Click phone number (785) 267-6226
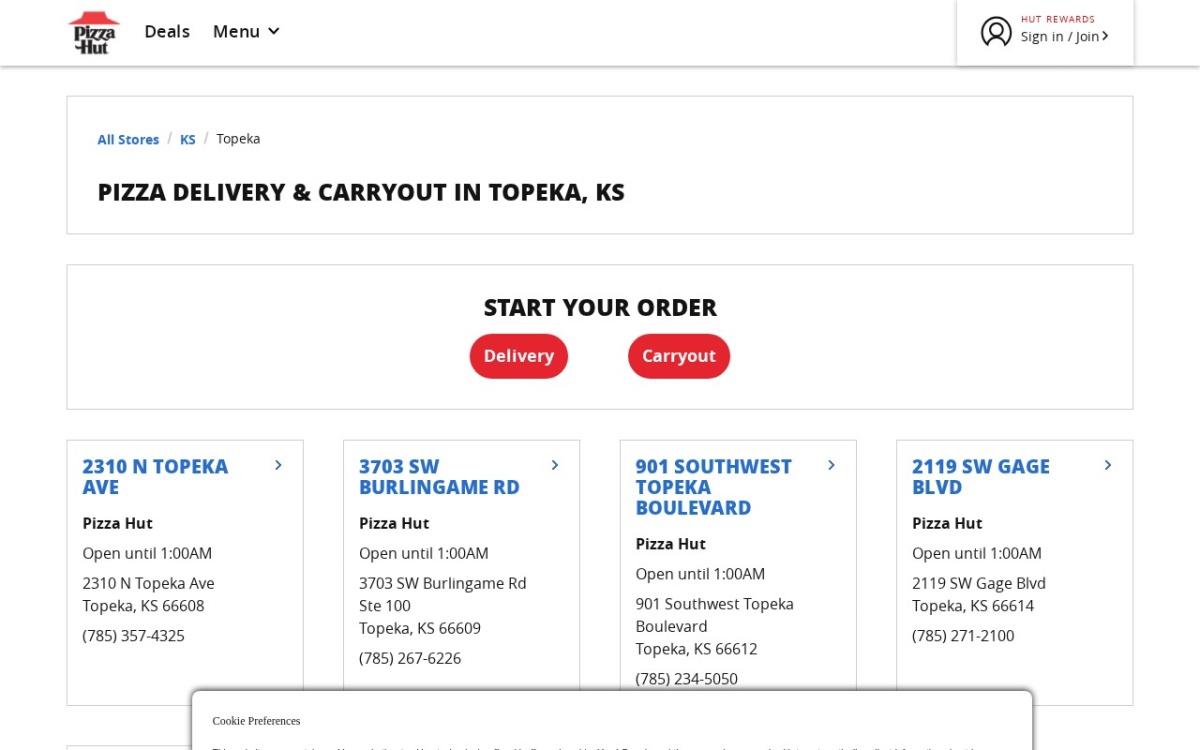This screenshot has width=1200, height=750. [x=410, y=658]
